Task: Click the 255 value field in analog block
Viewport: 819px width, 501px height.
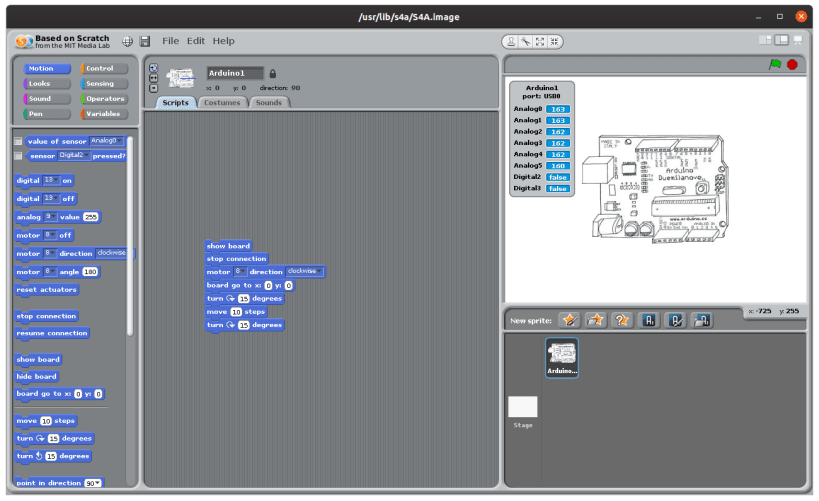Action: point(91,217)
